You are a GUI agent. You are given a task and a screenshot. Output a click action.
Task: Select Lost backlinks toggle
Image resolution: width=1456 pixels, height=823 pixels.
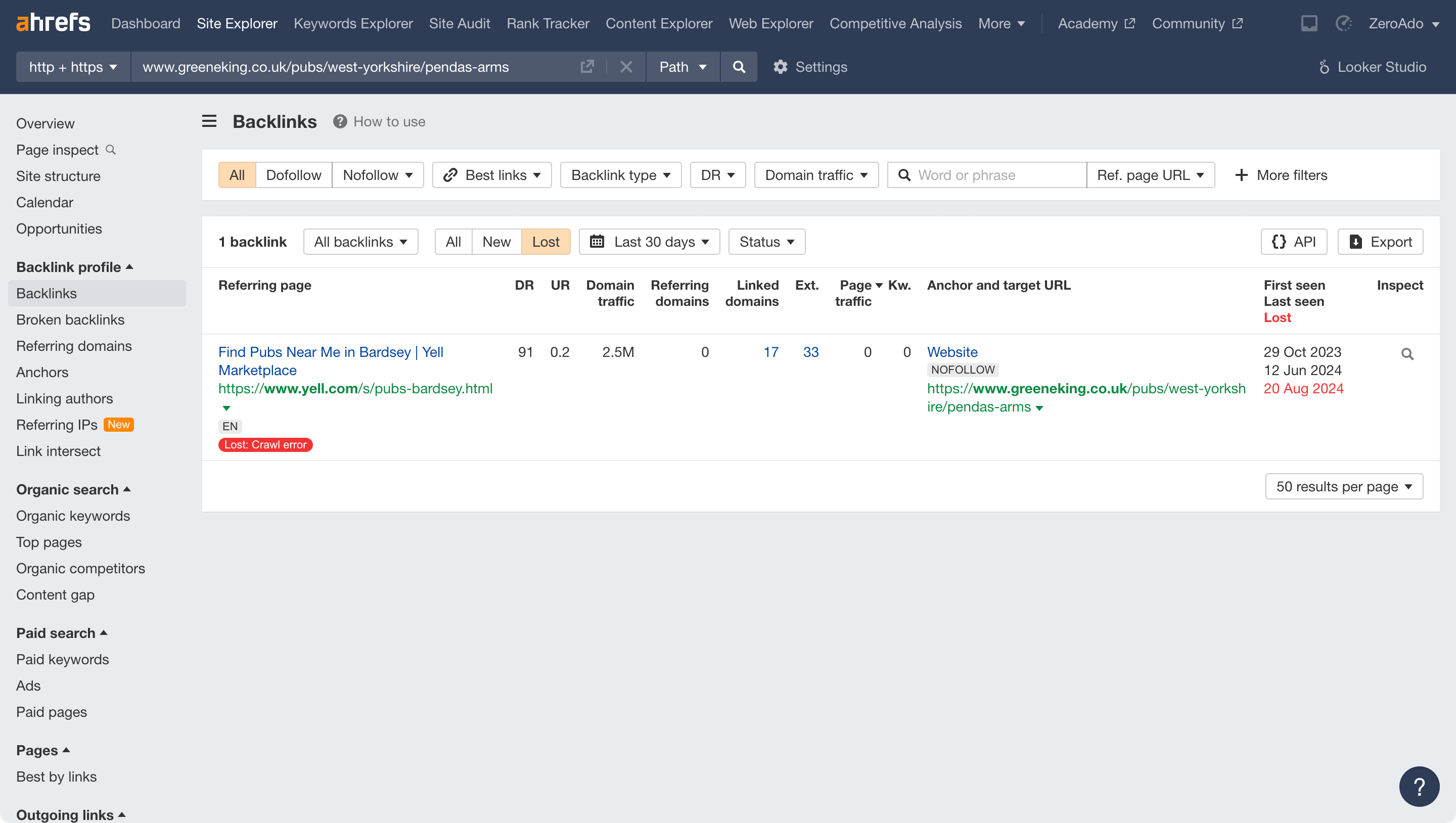(545, 242)
